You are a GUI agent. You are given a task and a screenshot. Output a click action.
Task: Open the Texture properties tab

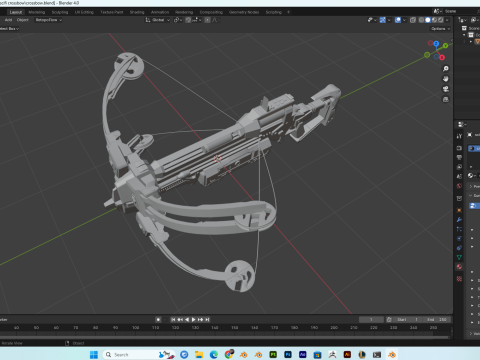point(459,279)
